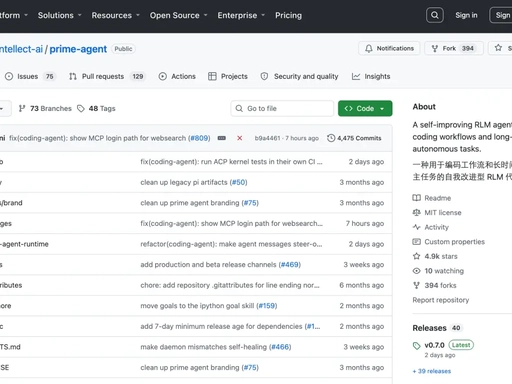The width and height of the screenshot is (512, 384).
Task: Open pull request link #159
Action: (x=267, y=306)
